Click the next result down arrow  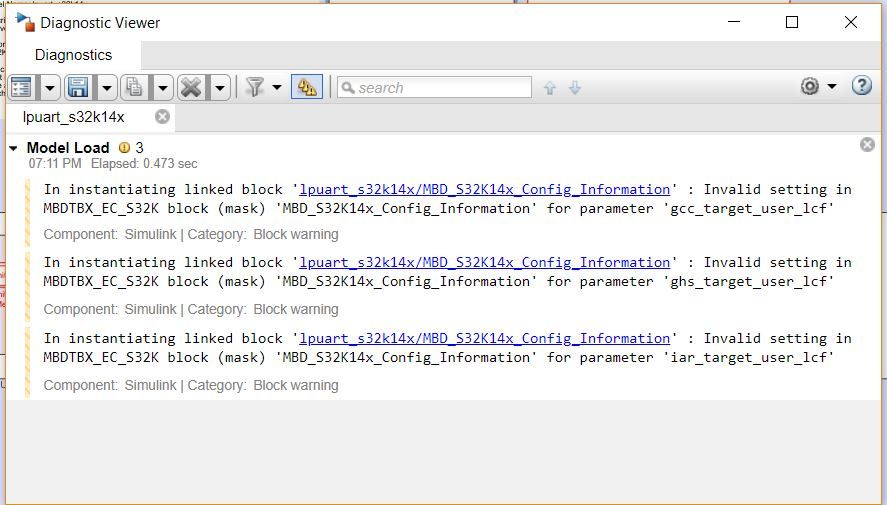pos(575,88)
